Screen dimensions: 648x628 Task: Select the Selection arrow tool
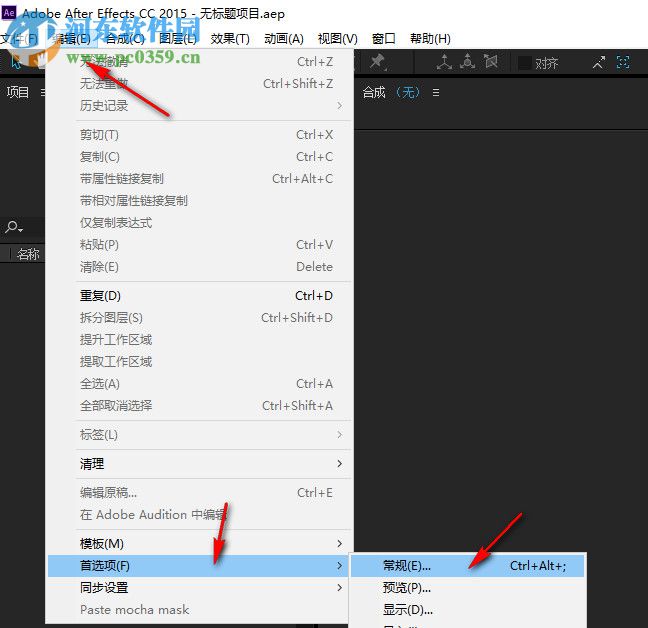click(x=16, y=62)
